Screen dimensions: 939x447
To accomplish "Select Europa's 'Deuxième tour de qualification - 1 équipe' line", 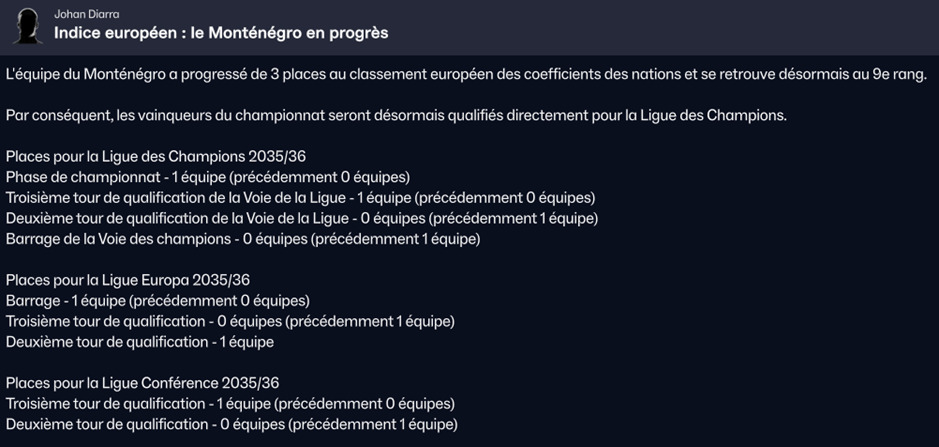I will (139, 342).
